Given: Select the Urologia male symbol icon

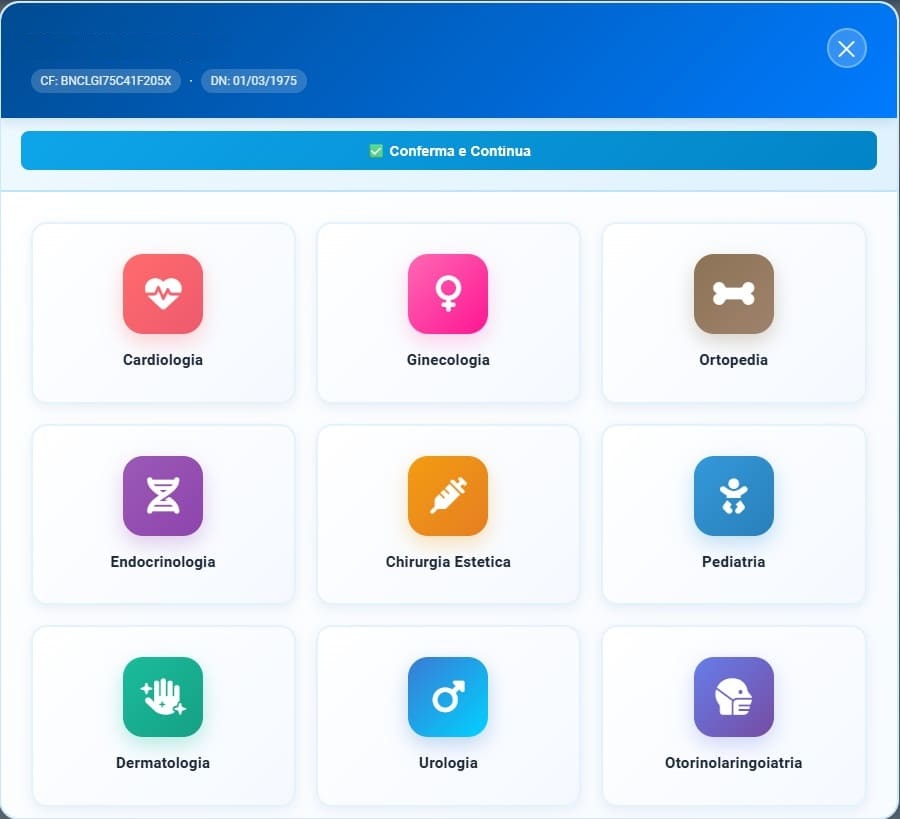Looking at the screenshot, I should pos(448,697).
